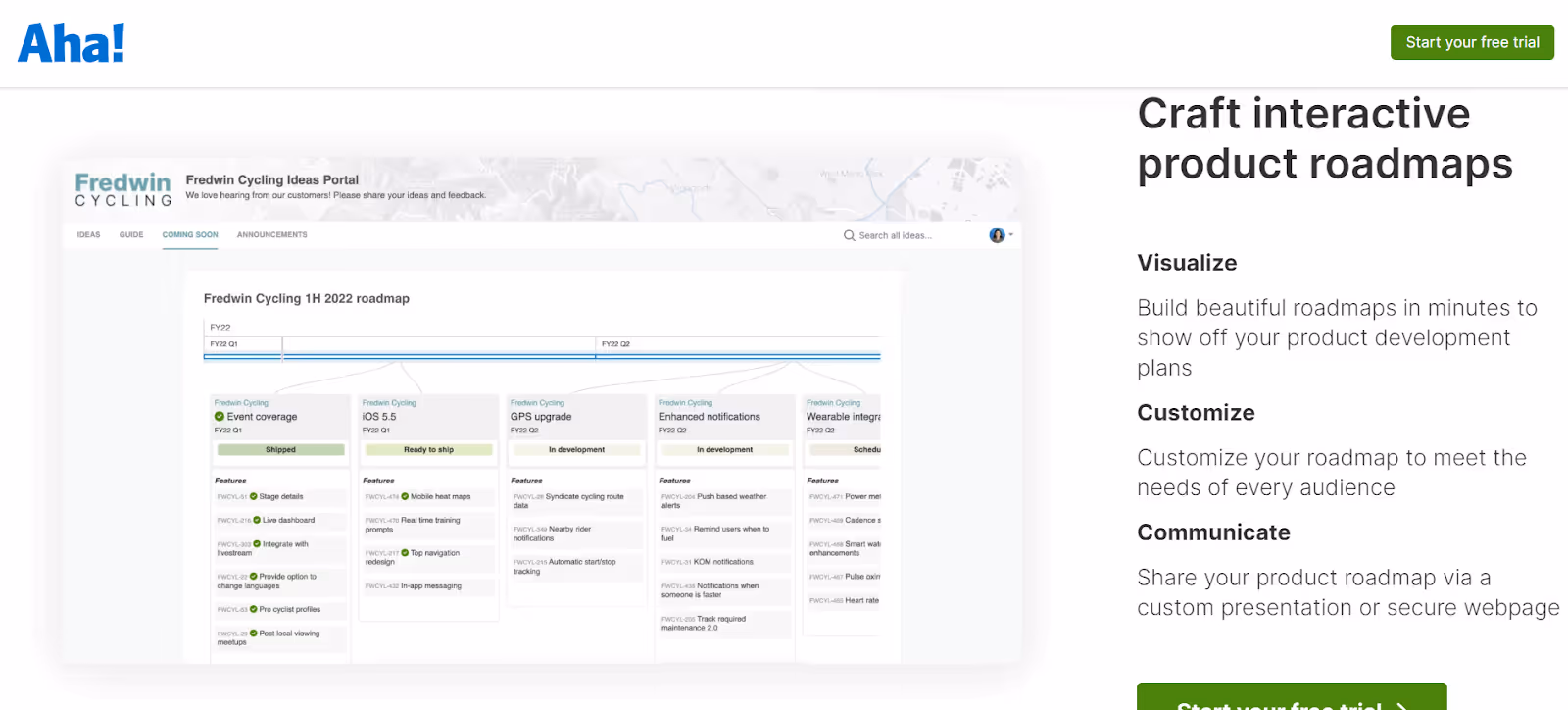Click green check icon beside Top navigation
Screen dimensions: 1568x710
click(405, 553)
